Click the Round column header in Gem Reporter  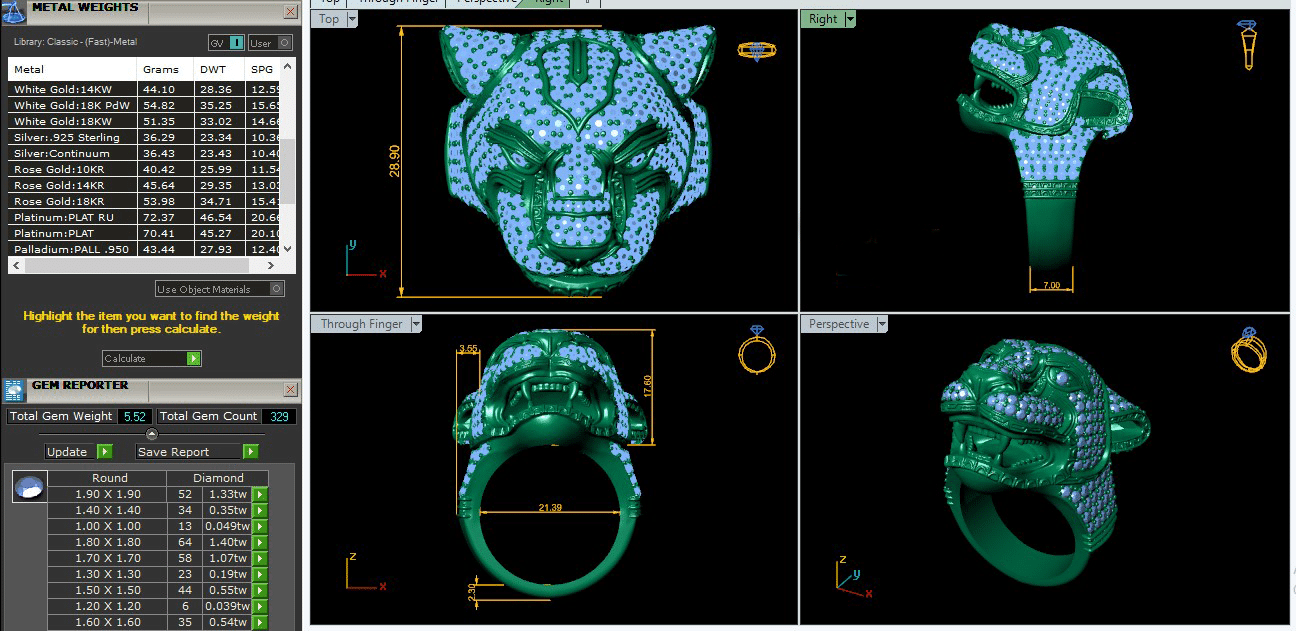(x=109, y=478)
